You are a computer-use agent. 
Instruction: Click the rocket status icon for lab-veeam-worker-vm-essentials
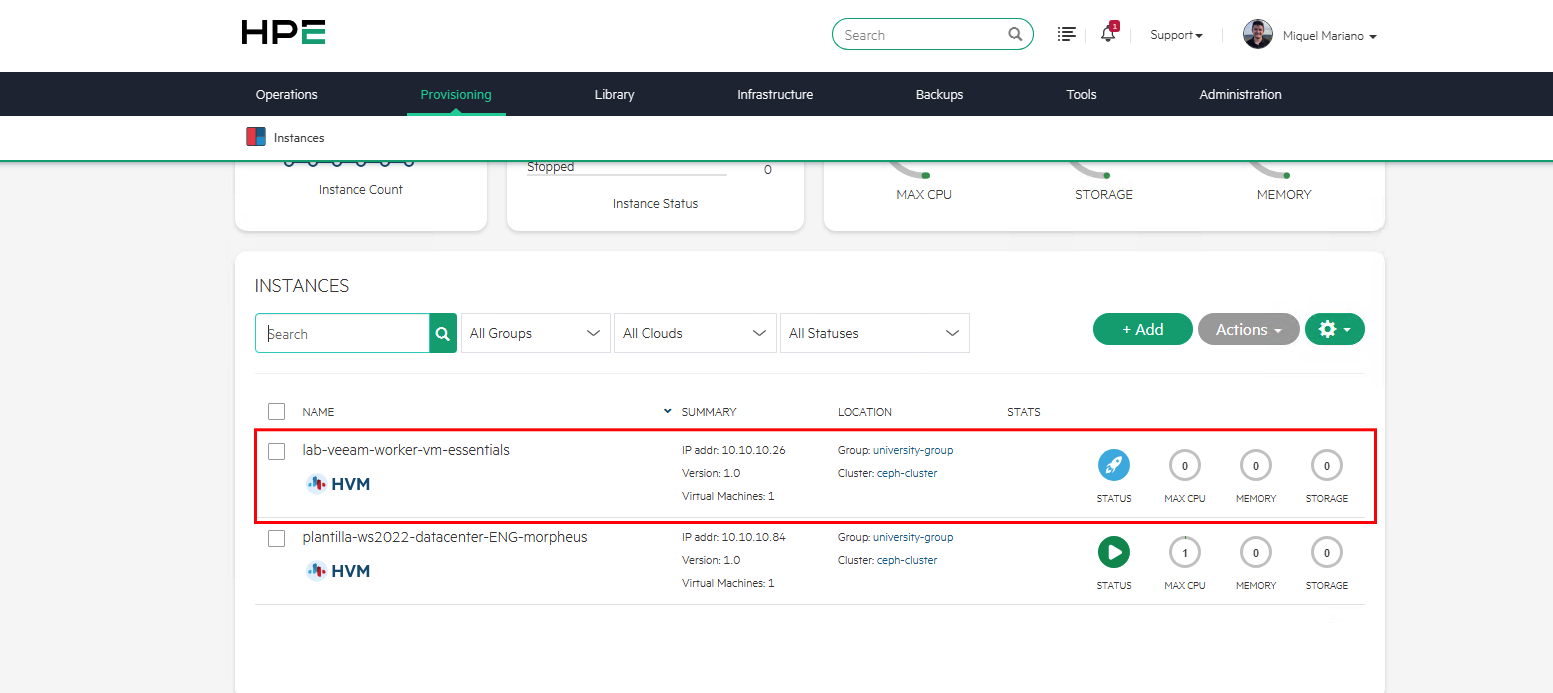click(1114, 465)
